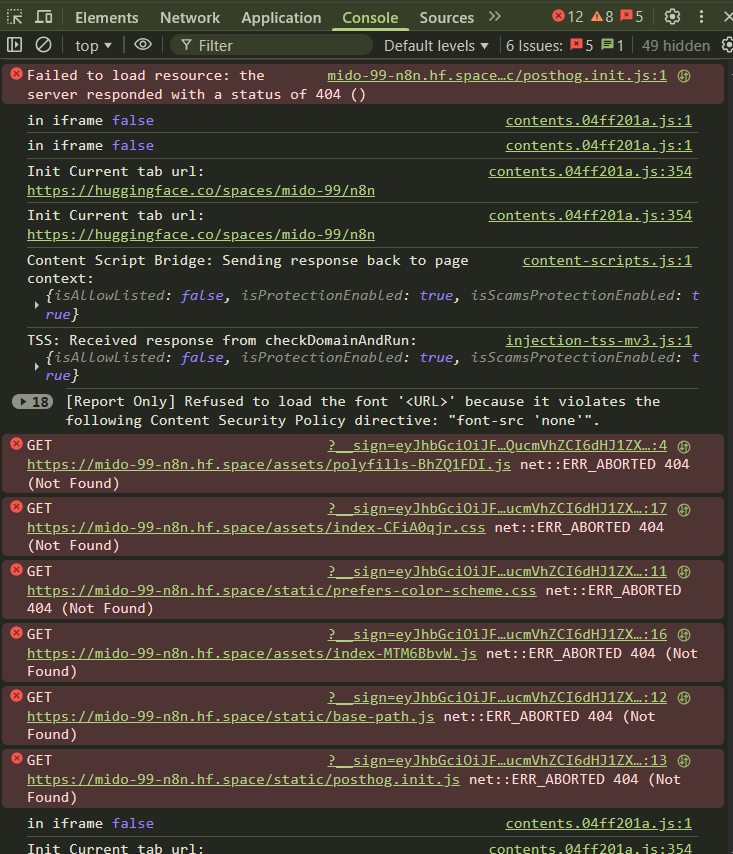Click the AI assist icon on the polyfills error row
The width and height of the screenshot is (733, 854).
684,447
